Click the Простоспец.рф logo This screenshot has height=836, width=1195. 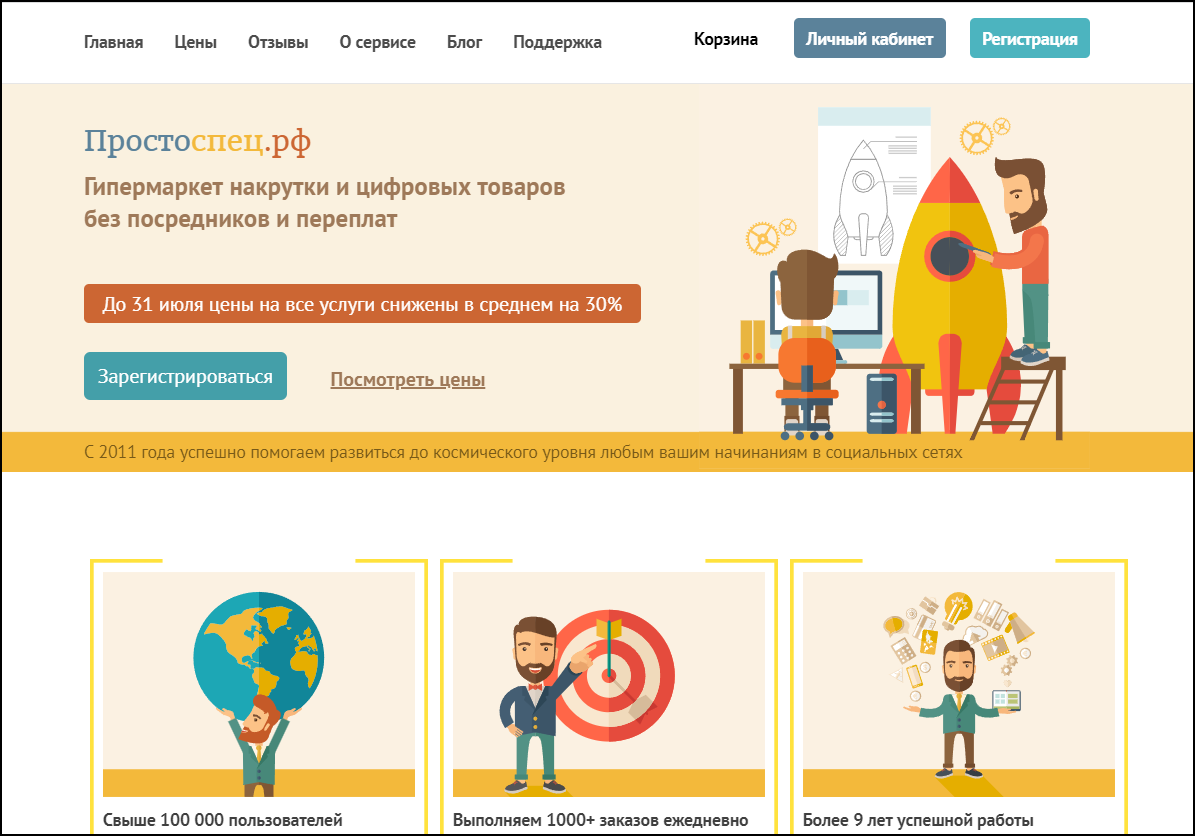coord(197,141)
